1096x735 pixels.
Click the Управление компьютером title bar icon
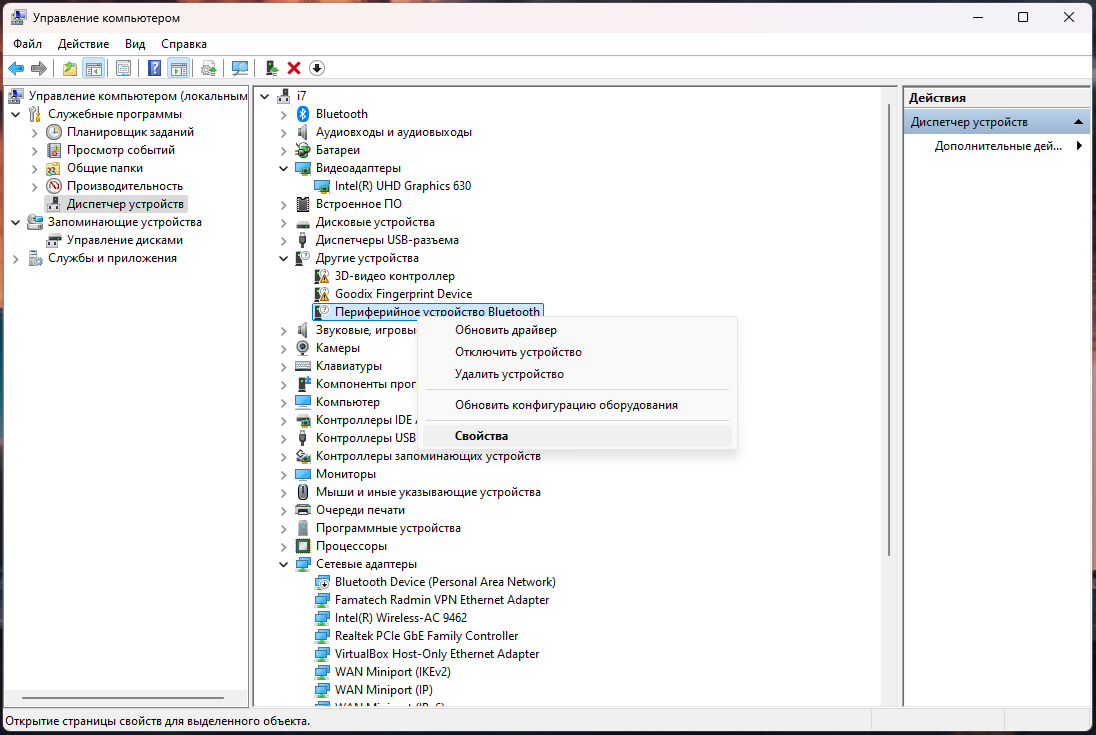pyautogui.click(x=19, y=17)
